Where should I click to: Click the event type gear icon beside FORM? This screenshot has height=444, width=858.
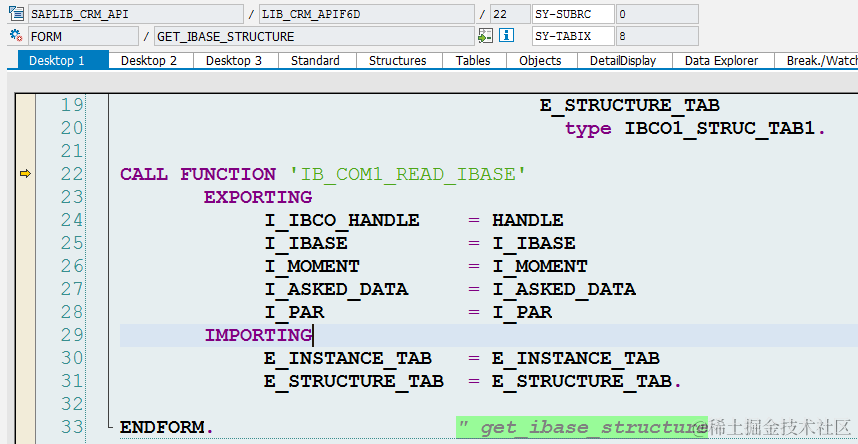pyautogui.click(x=15, y=37)
